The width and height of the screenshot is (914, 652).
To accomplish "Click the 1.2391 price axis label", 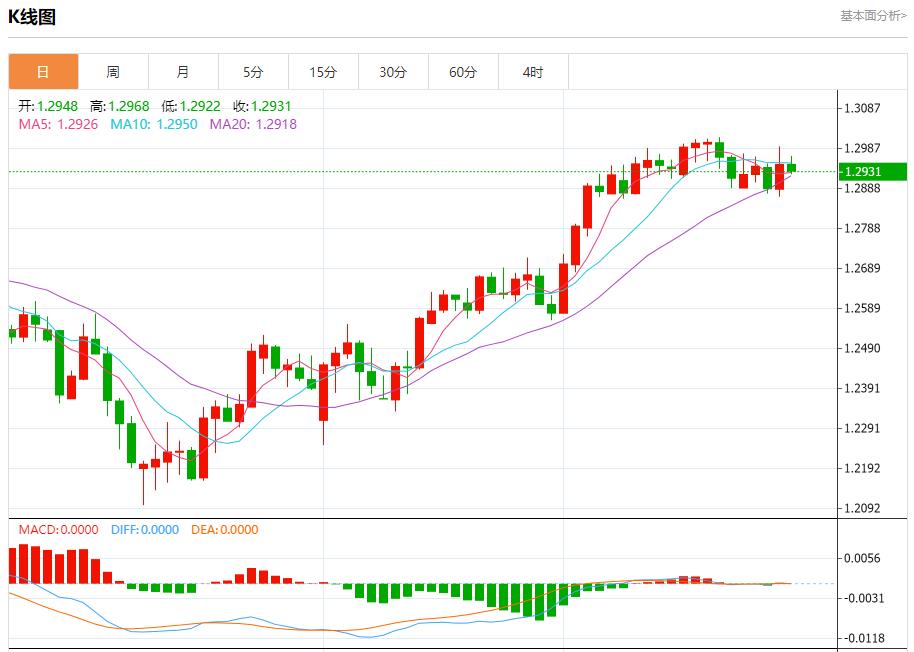I will pyautogui.click(x=862, y=388).
